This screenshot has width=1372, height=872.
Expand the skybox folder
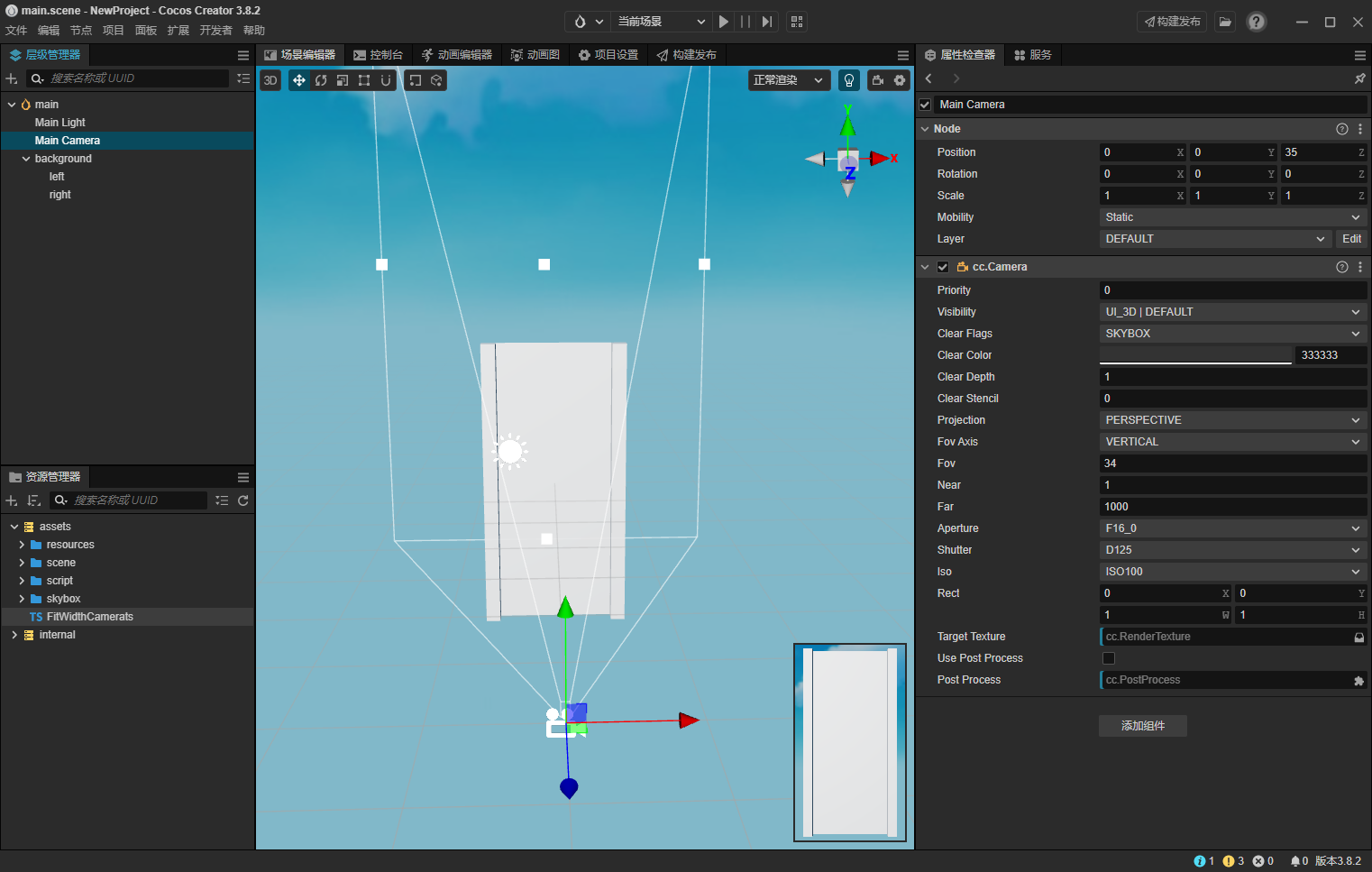tap(22, 599)
